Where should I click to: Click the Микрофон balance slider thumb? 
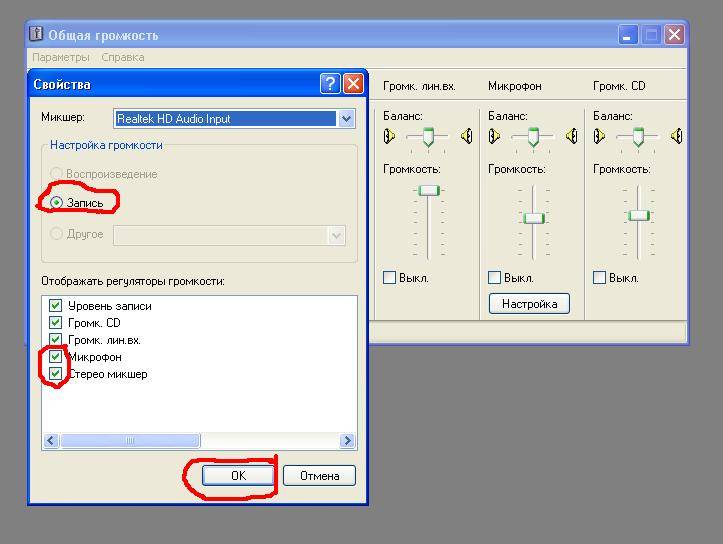click(x=533, y=137)
